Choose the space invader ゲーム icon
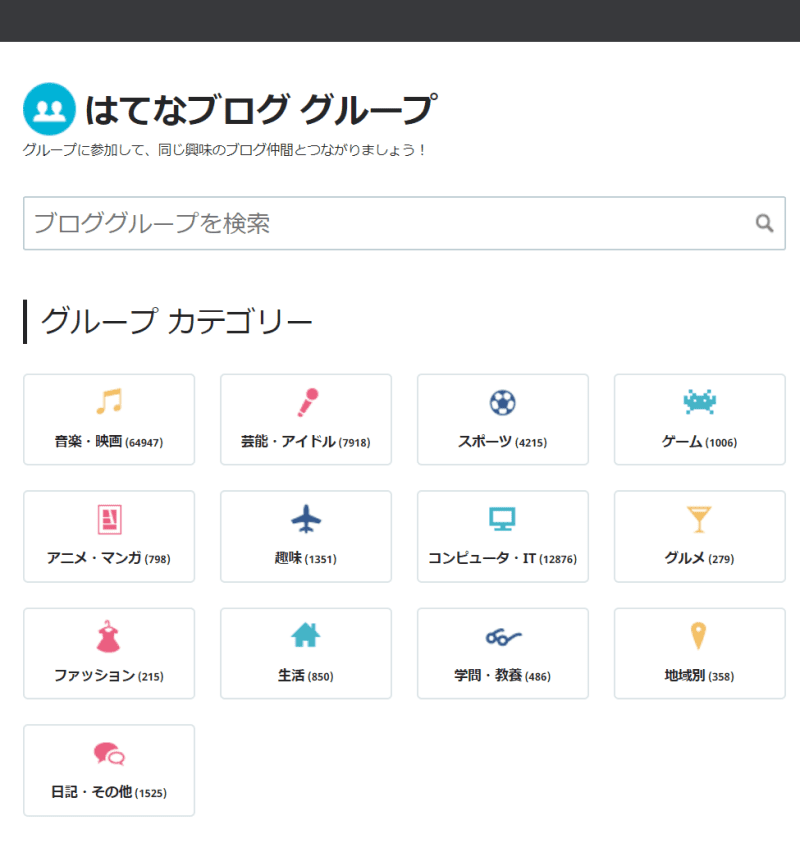Image resolution: width=800 pixels, height=848 pixels. click(x=699, y=402)
